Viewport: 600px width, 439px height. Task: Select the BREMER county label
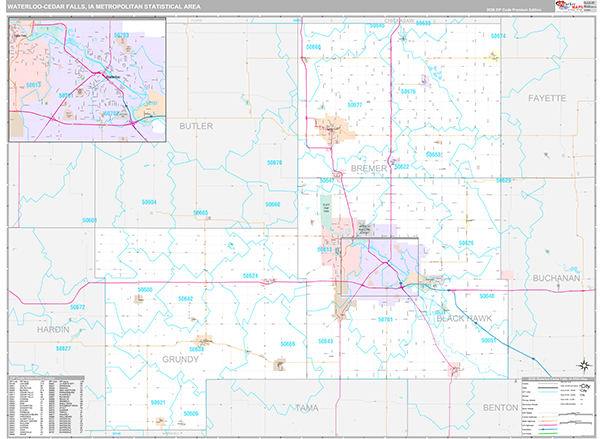[x=369, y=170]
